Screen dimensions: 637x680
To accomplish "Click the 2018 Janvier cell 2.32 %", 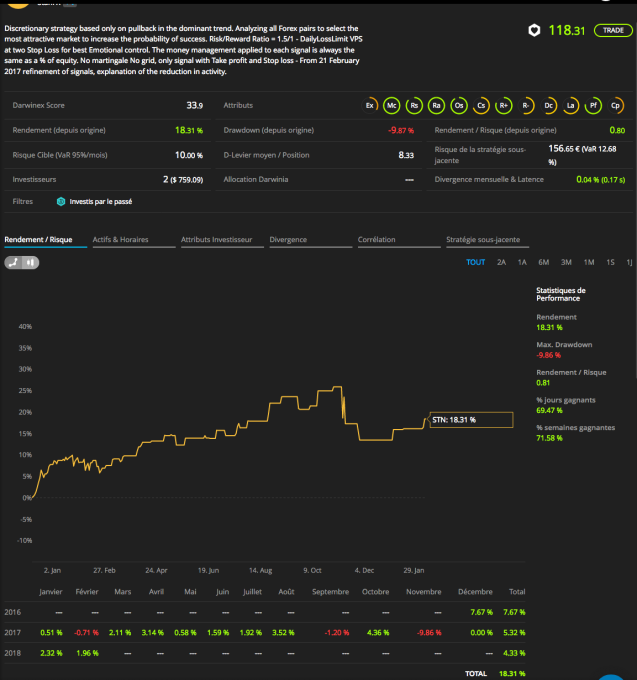I will coord(51,653).
